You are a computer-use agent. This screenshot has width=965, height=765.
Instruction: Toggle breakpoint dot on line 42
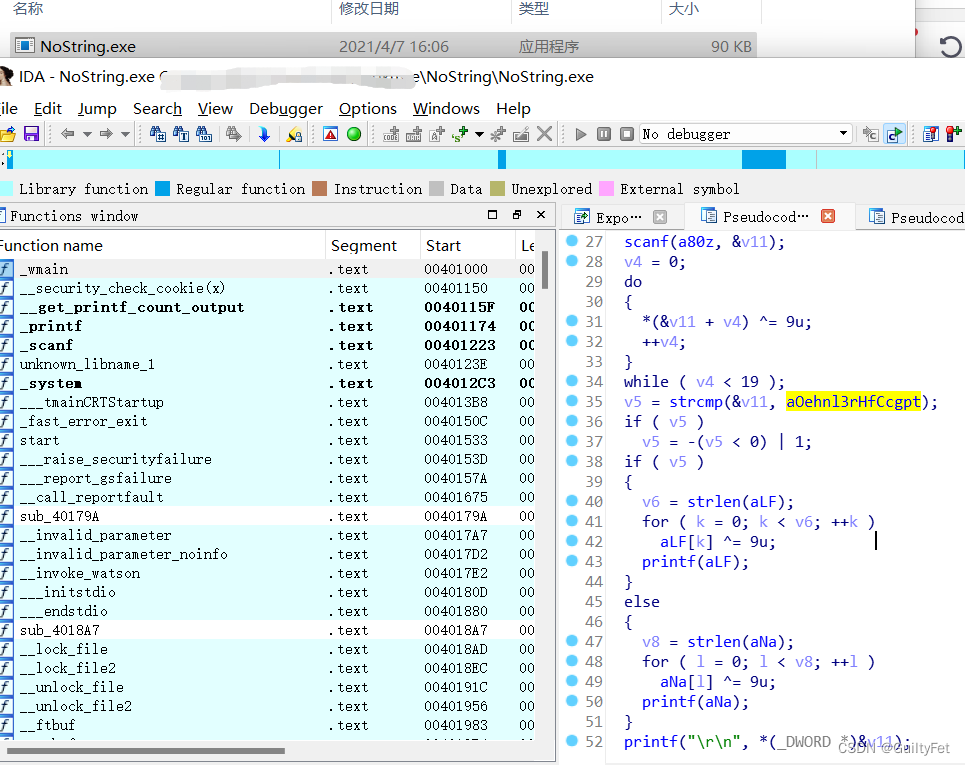(x=572, y=541)
